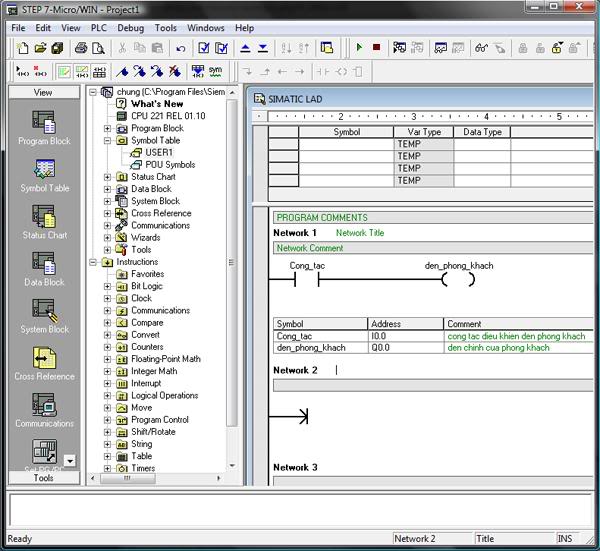Screen dimensions: 600x551
Task: Click the Tools bar button
Action: (44, 478)
